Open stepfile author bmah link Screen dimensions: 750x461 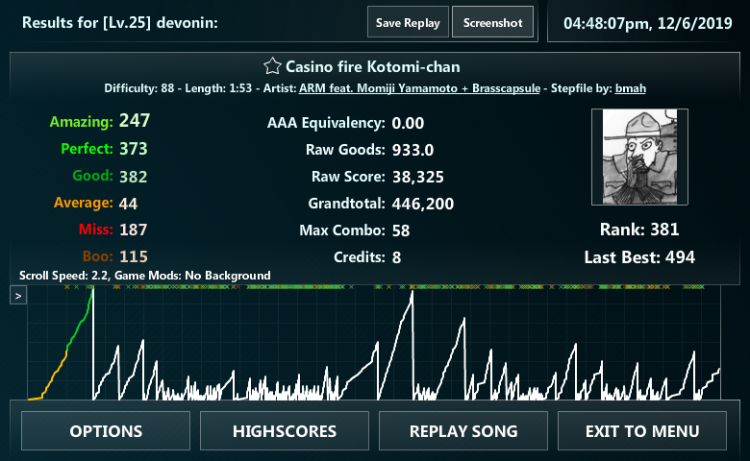coord(630,88)
